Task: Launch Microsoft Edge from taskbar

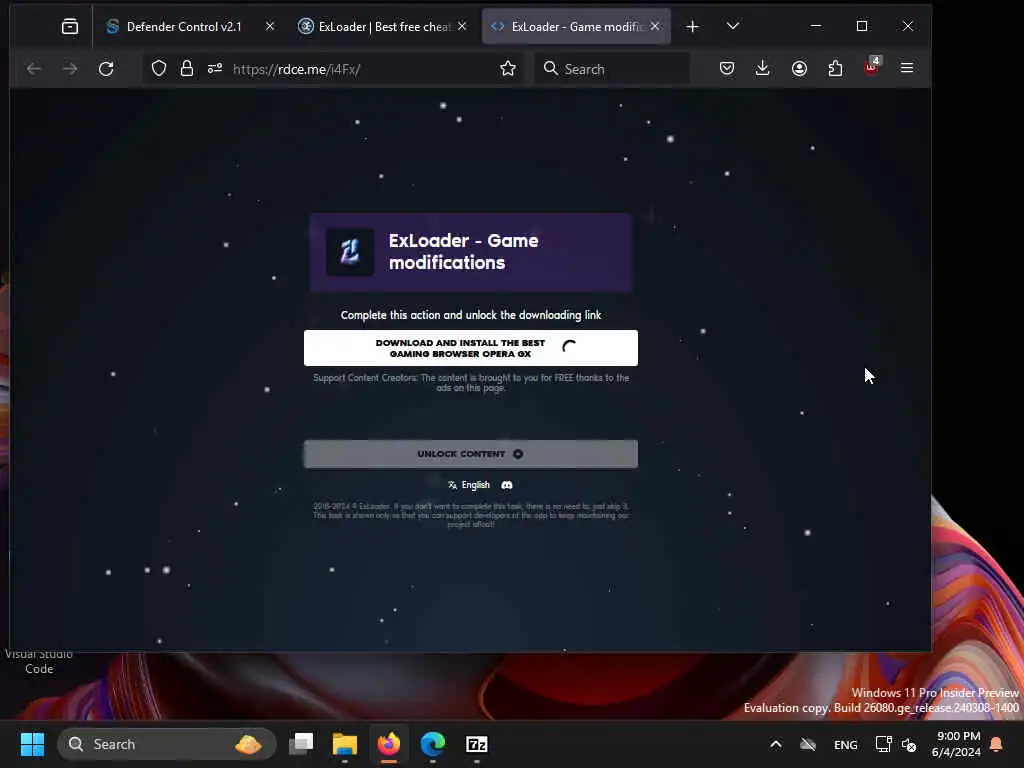Action: point(432,744)
